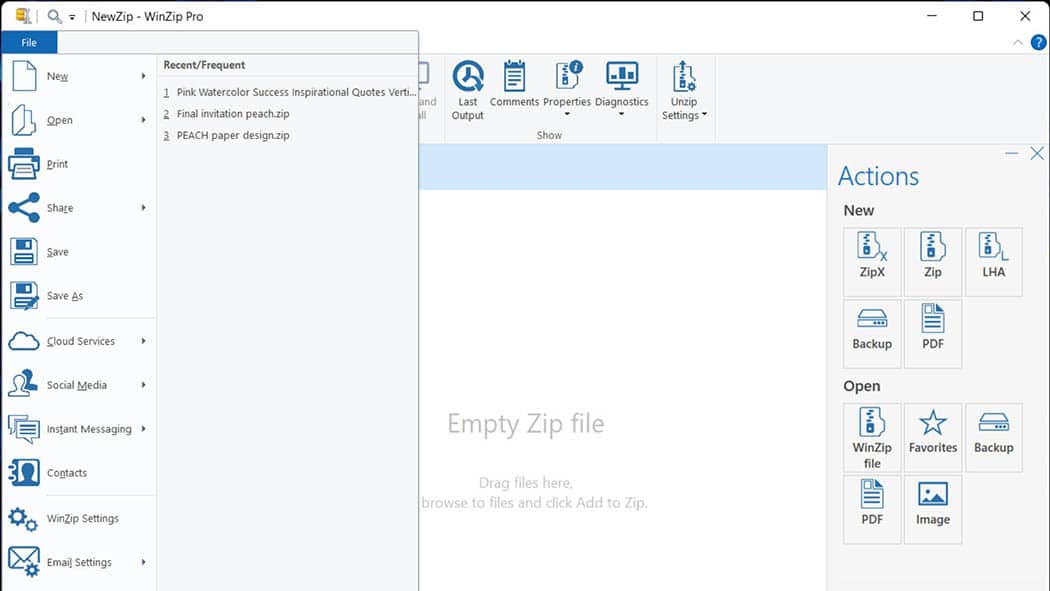Screen dimensions: 1050x591
Task: Close the Actions pane
Action: coord(1037,154)
